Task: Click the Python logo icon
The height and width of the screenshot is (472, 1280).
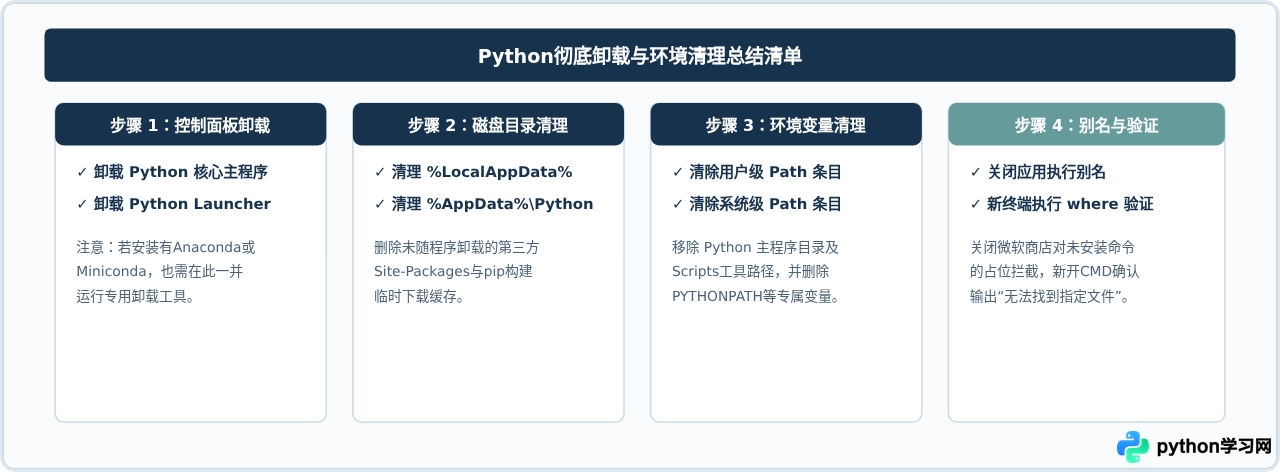Action: (1133, 447)
